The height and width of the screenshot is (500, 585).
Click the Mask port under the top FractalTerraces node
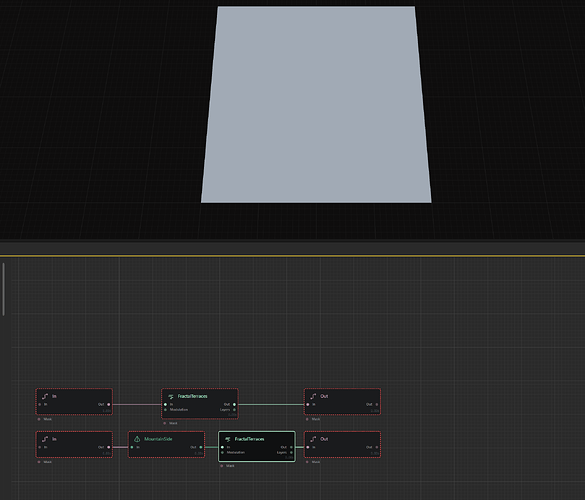(x=165, y=423)
